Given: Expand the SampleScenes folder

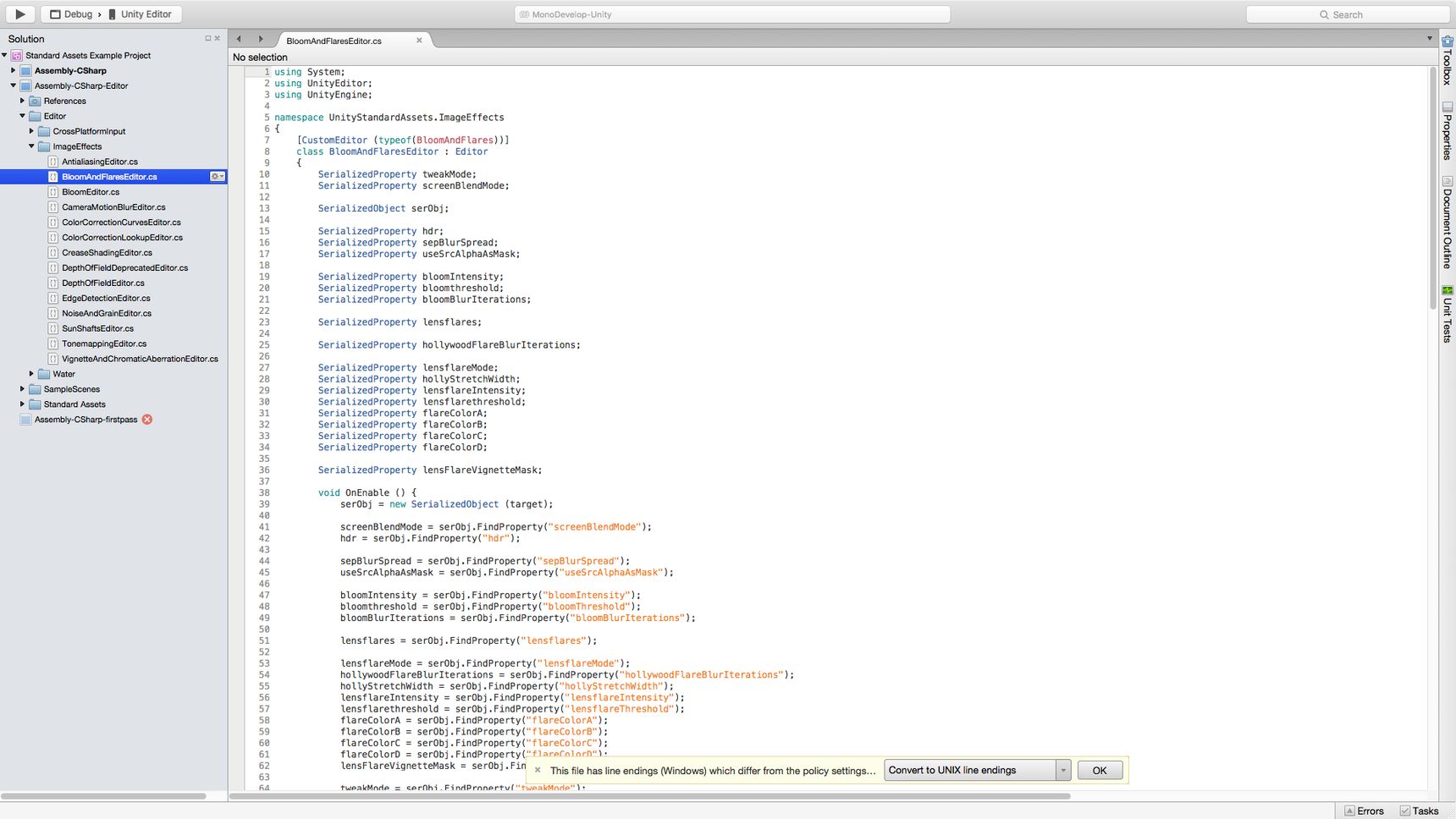Looking at the screenshot, I should pyautogui.click(x=23, y=388).
